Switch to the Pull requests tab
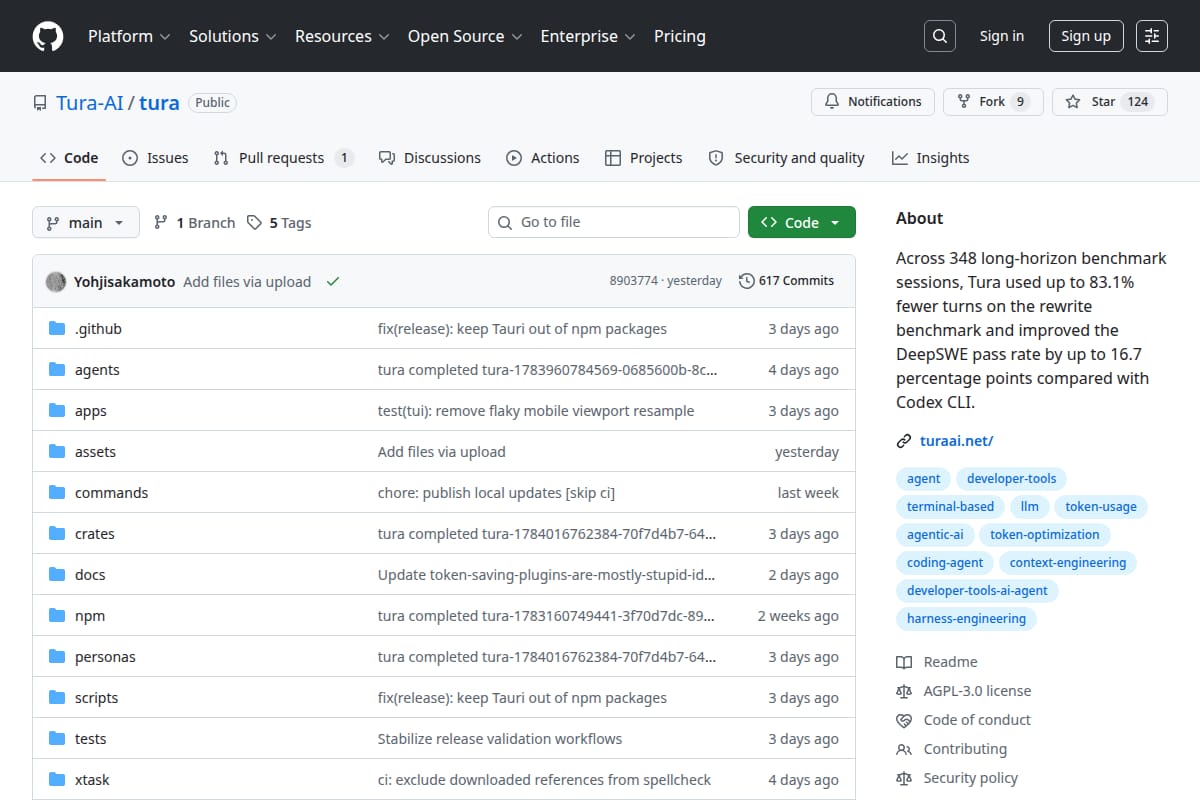1200x800 pixels. point(283,158)
